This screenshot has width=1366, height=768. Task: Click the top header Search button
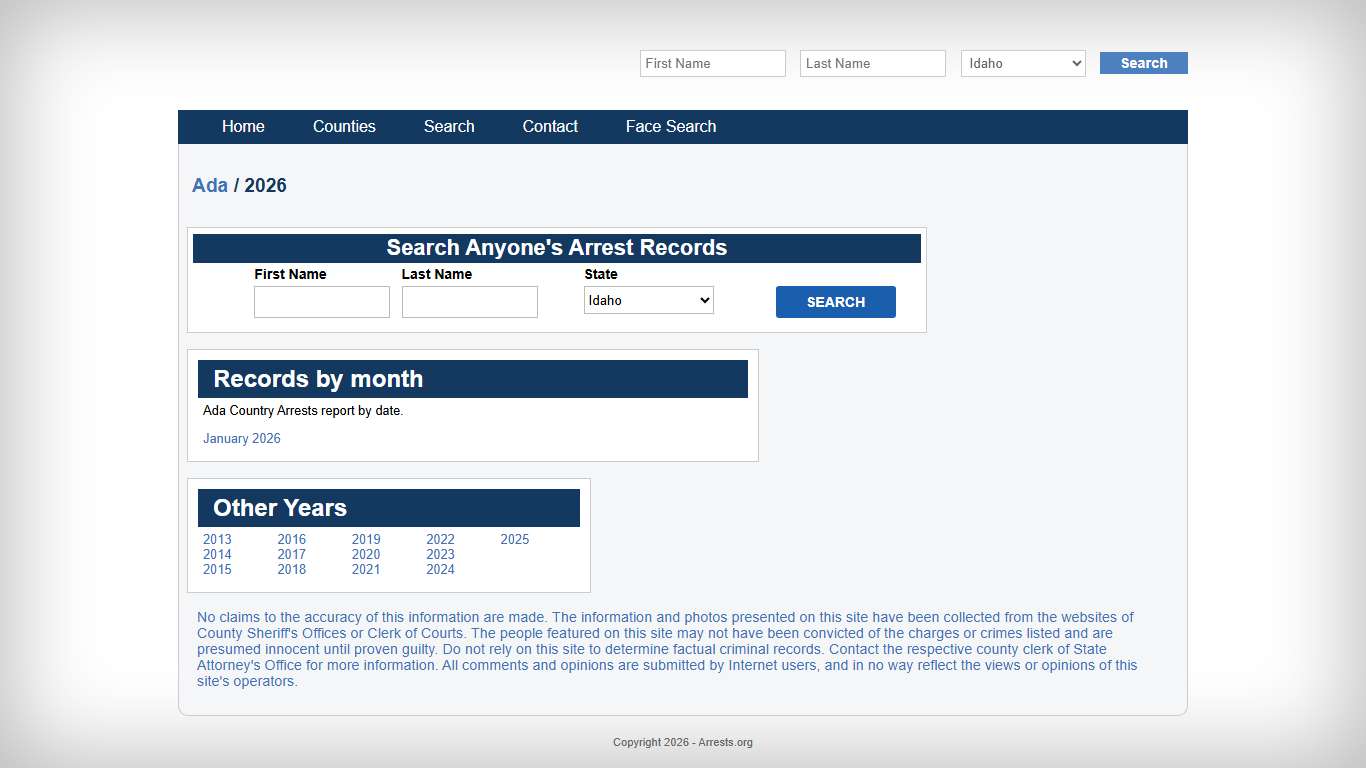pyautogui.click(x=1143, y=63)
